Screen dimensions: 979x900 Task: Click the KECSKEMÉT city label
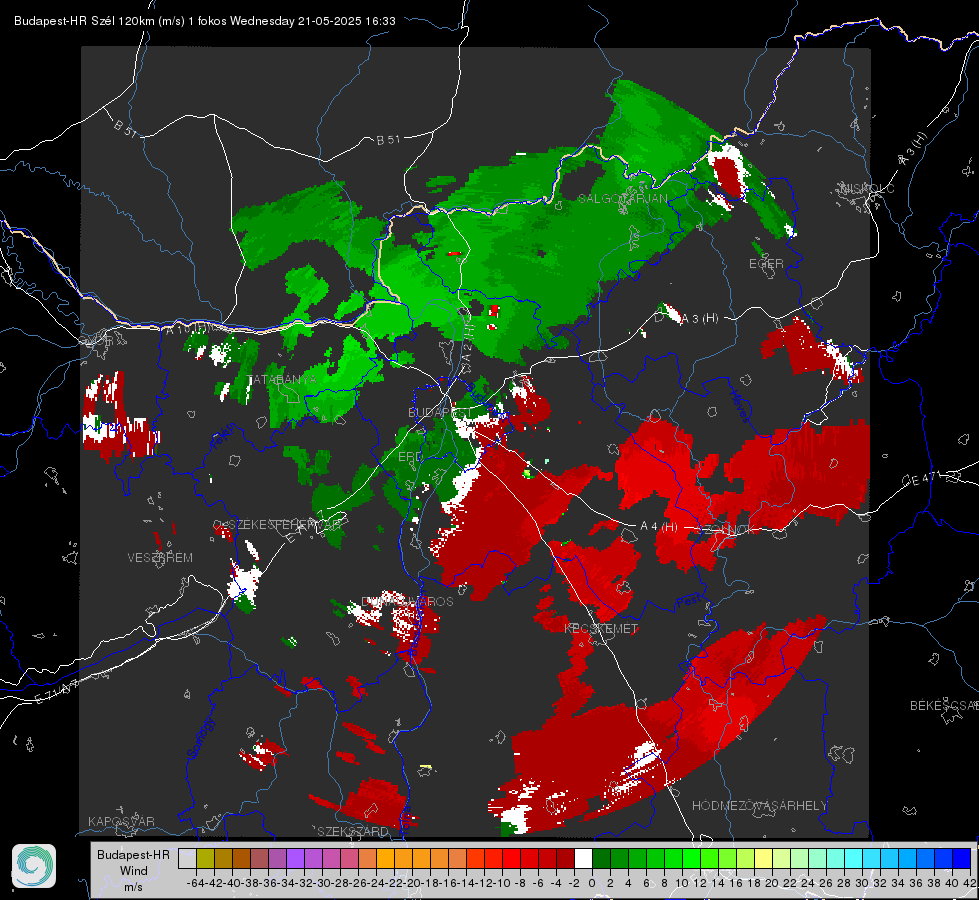601,629
